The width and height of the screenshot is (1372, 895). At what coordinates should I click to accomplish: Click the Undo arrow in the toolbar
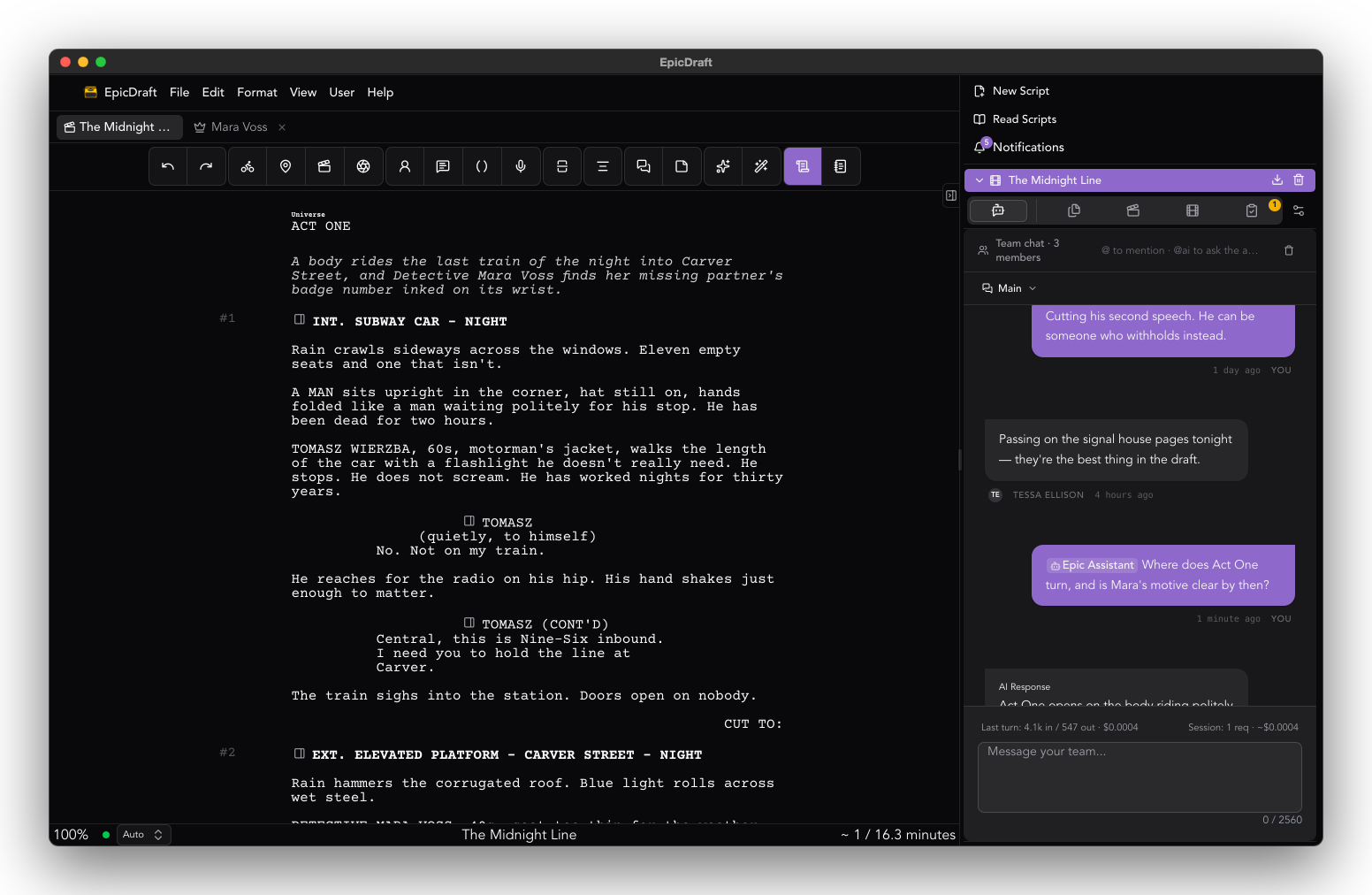pos(168,166)
